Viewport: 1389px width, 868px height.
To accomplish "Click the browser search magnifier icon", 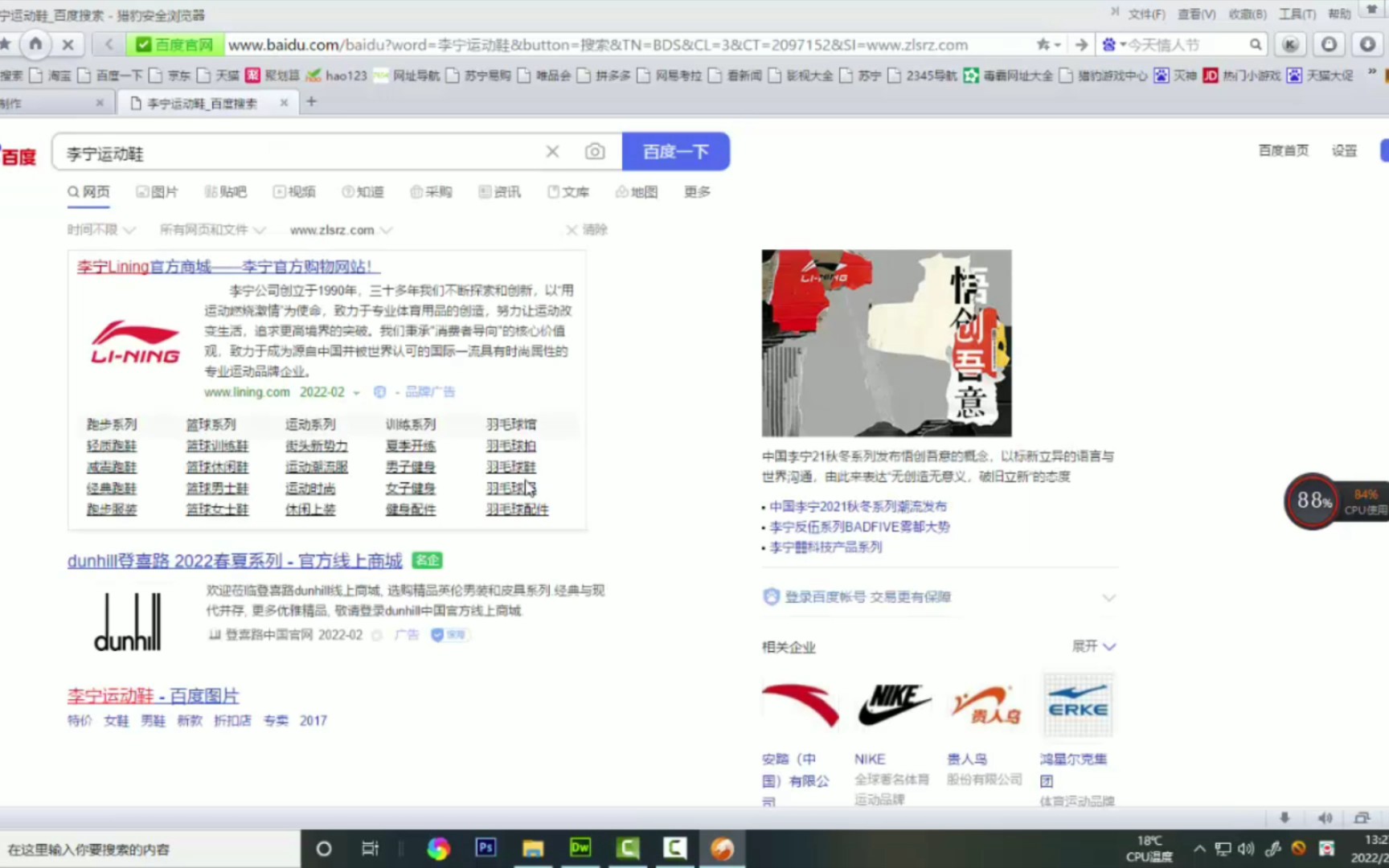I will click(1256, 45).
